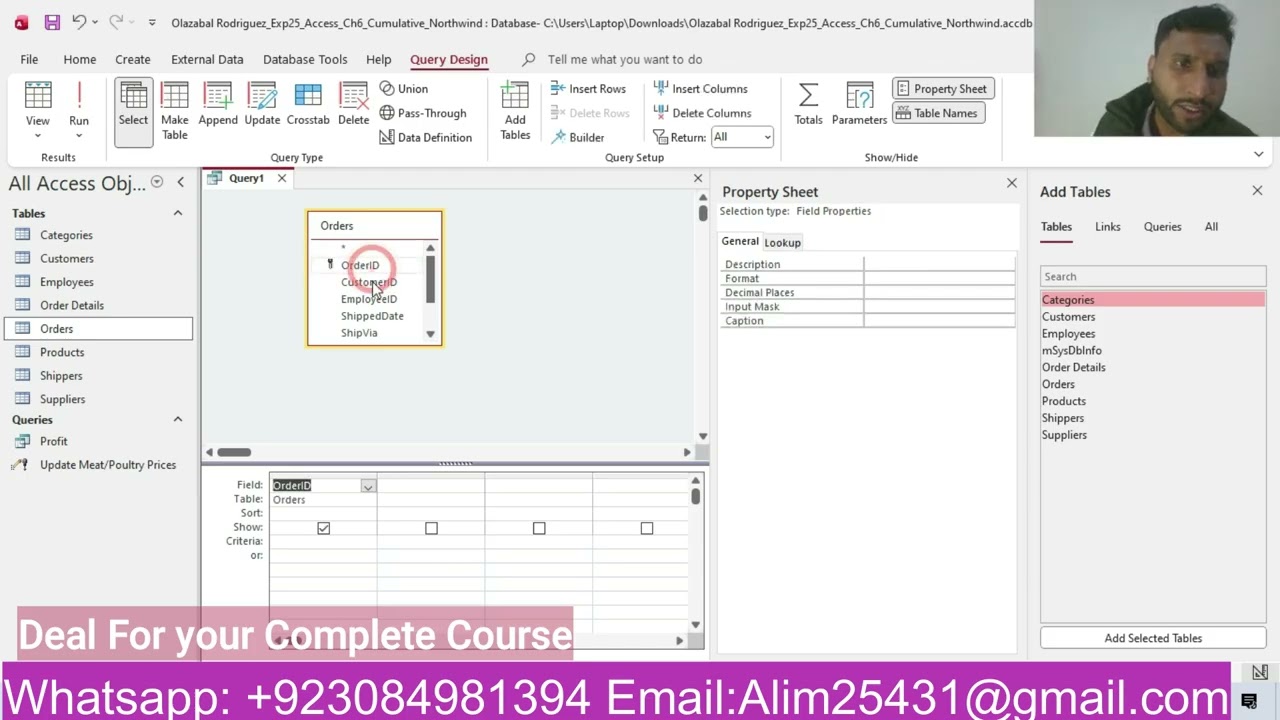Open the Profit query in navigation pane
Viewport: 1280px width, 720px height.
click(54, 441)
